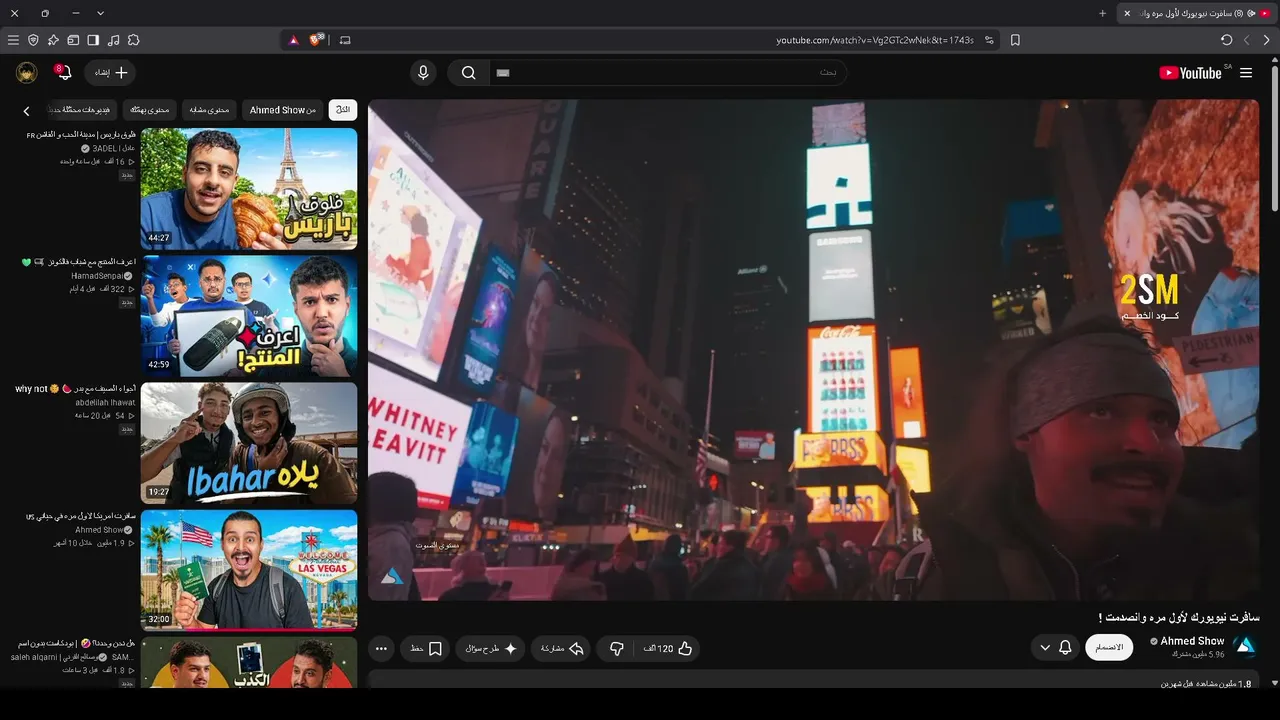The height and width of the screenshot is (720, 1280).
Task: Open the 'اعرف المنتج' video thumbnail
Action: coord(249,316)
